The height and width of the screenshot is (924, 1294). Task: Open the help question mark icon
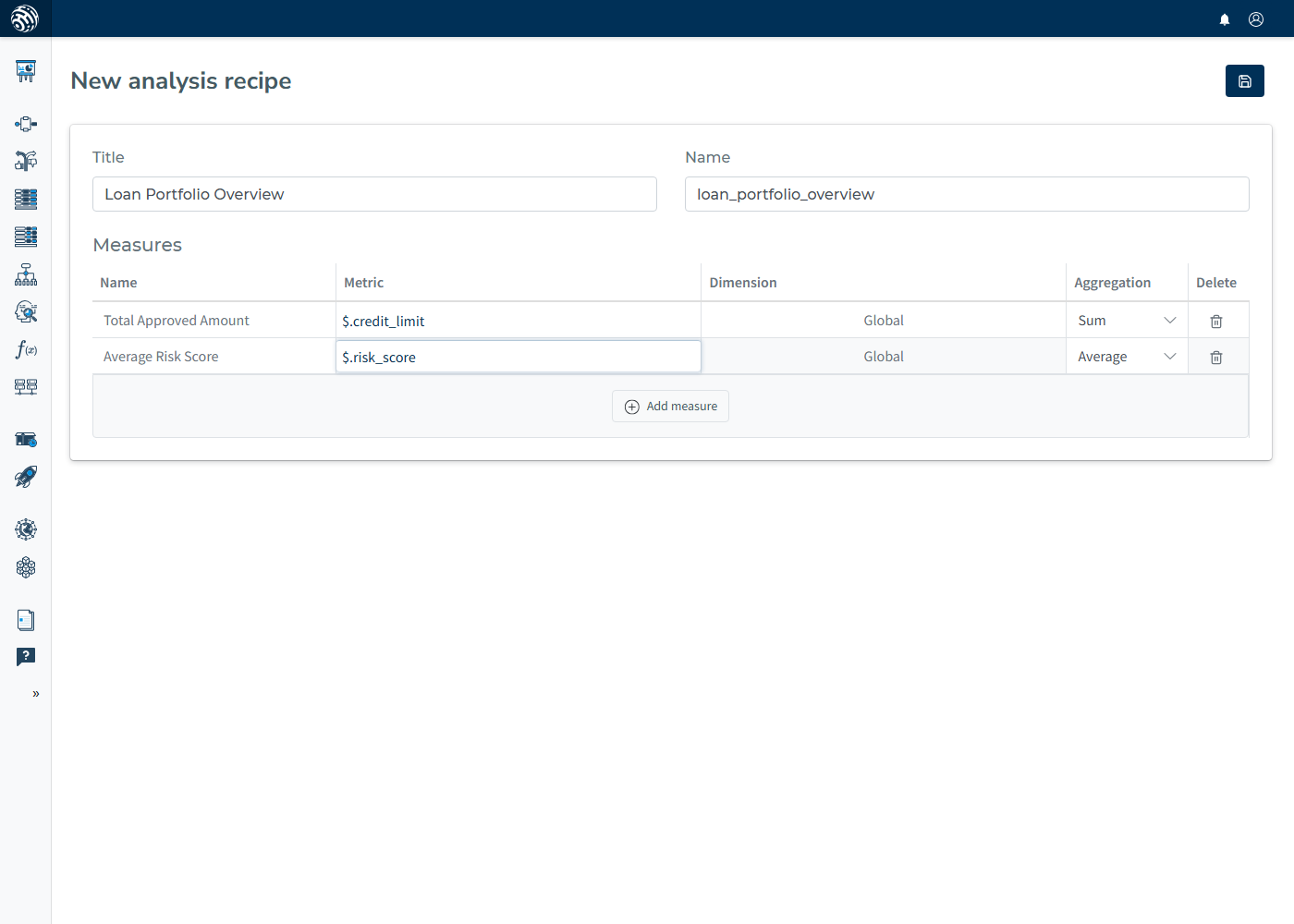[26, 657]
